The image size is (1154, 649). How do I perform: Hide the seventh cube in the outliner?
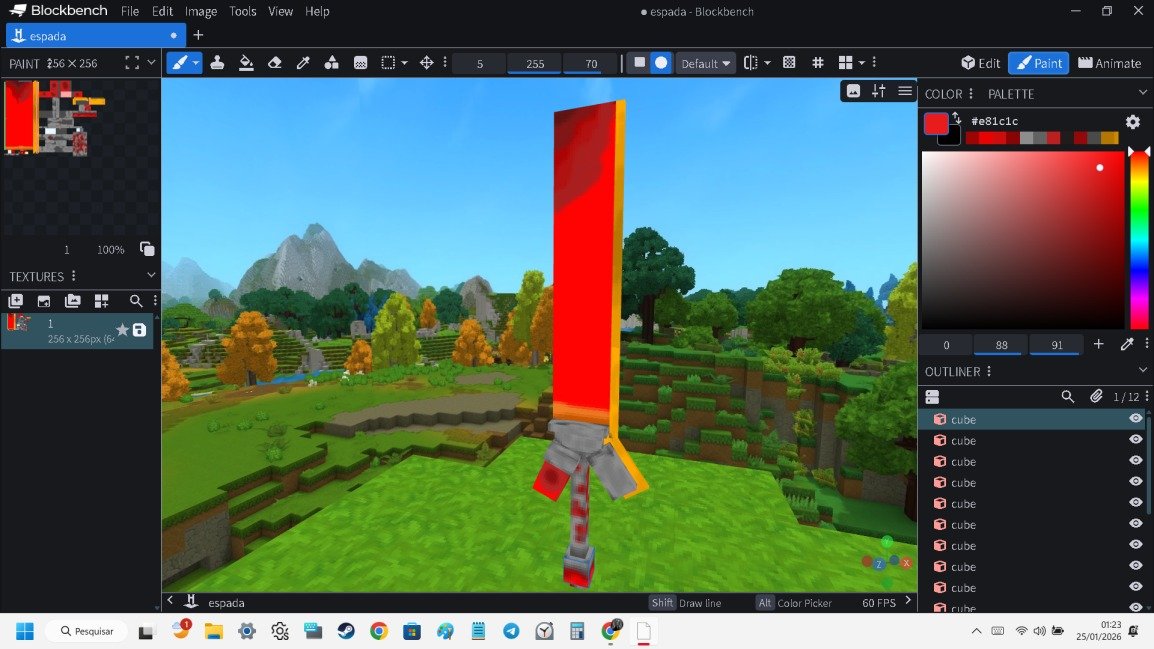[x=1136, y=545]
